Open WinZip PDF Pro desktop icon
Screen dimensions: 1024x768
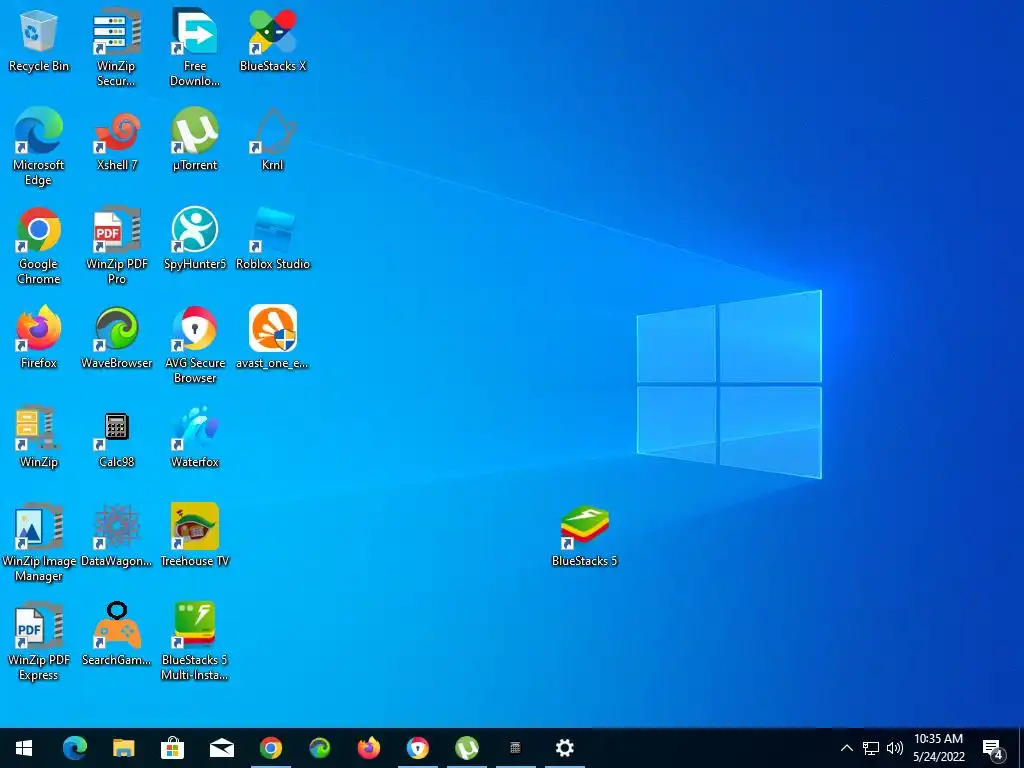point(116,246)
